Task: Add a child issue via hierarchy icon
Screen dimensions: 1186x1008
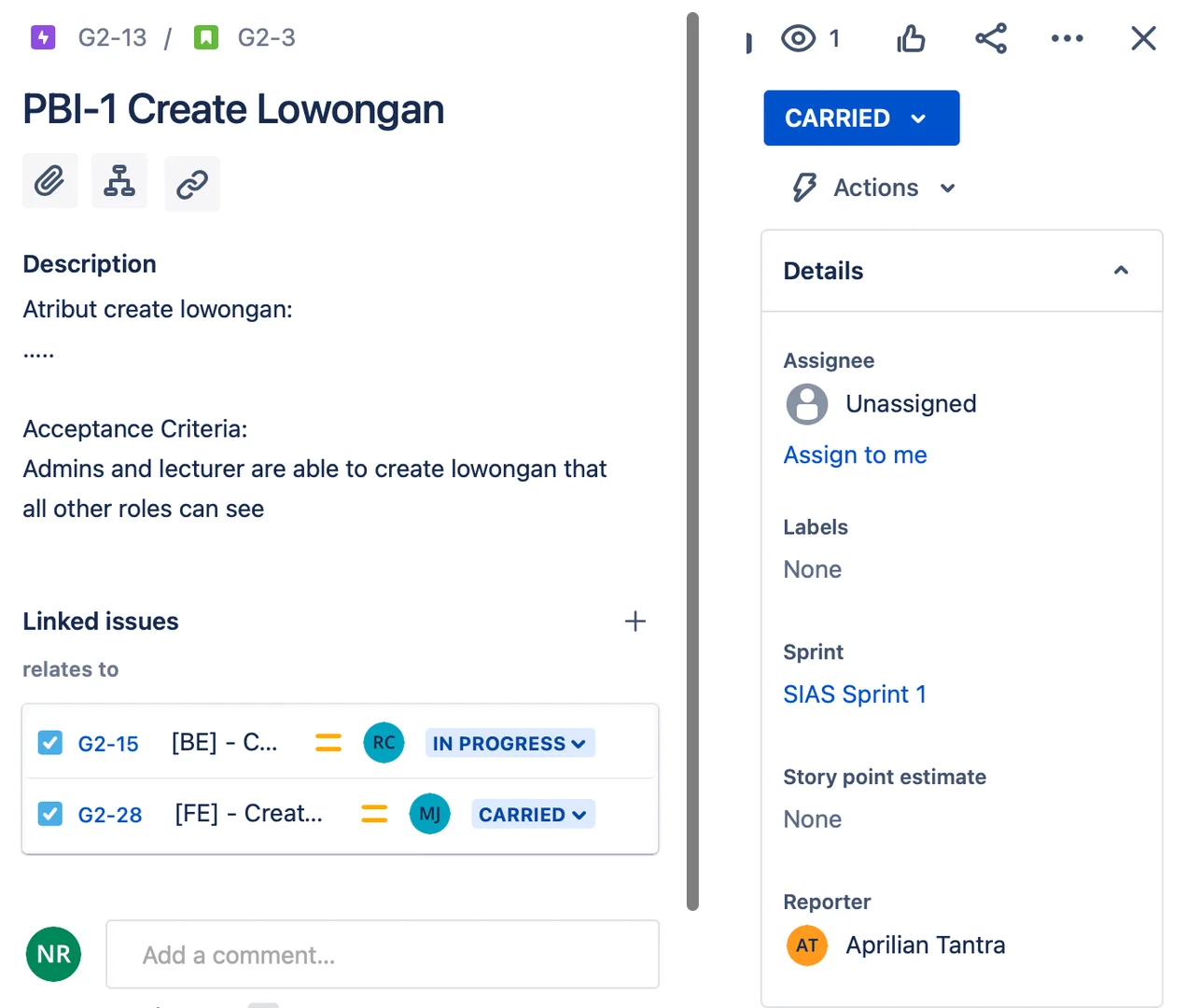Action: pyautogui.click(x=119, y=181)
